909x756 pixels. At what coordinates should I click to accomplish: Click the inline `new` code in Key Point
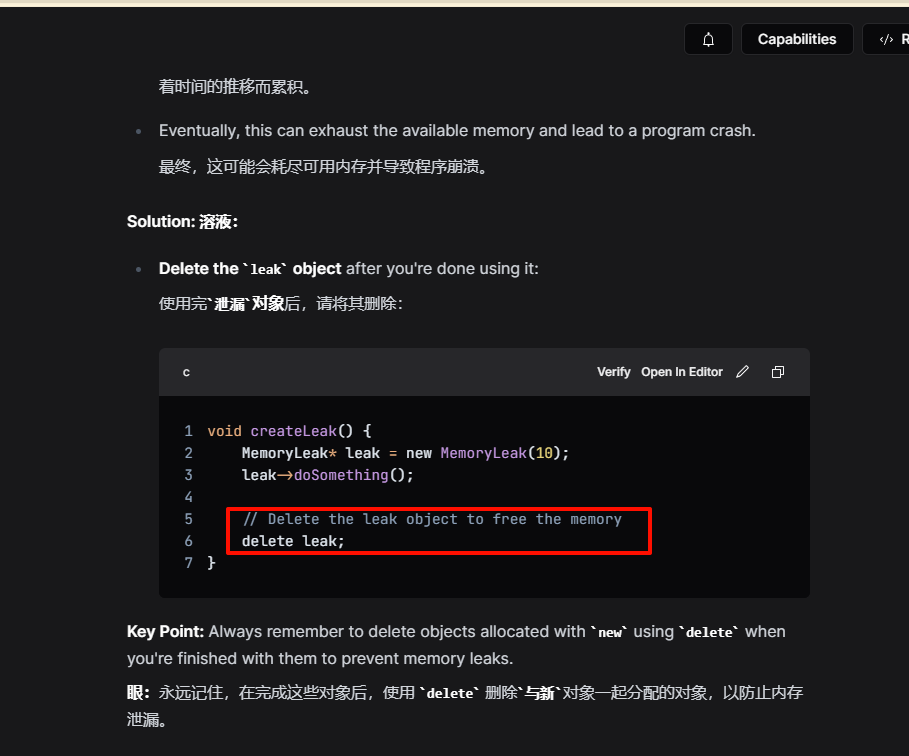tap(610, 633)
